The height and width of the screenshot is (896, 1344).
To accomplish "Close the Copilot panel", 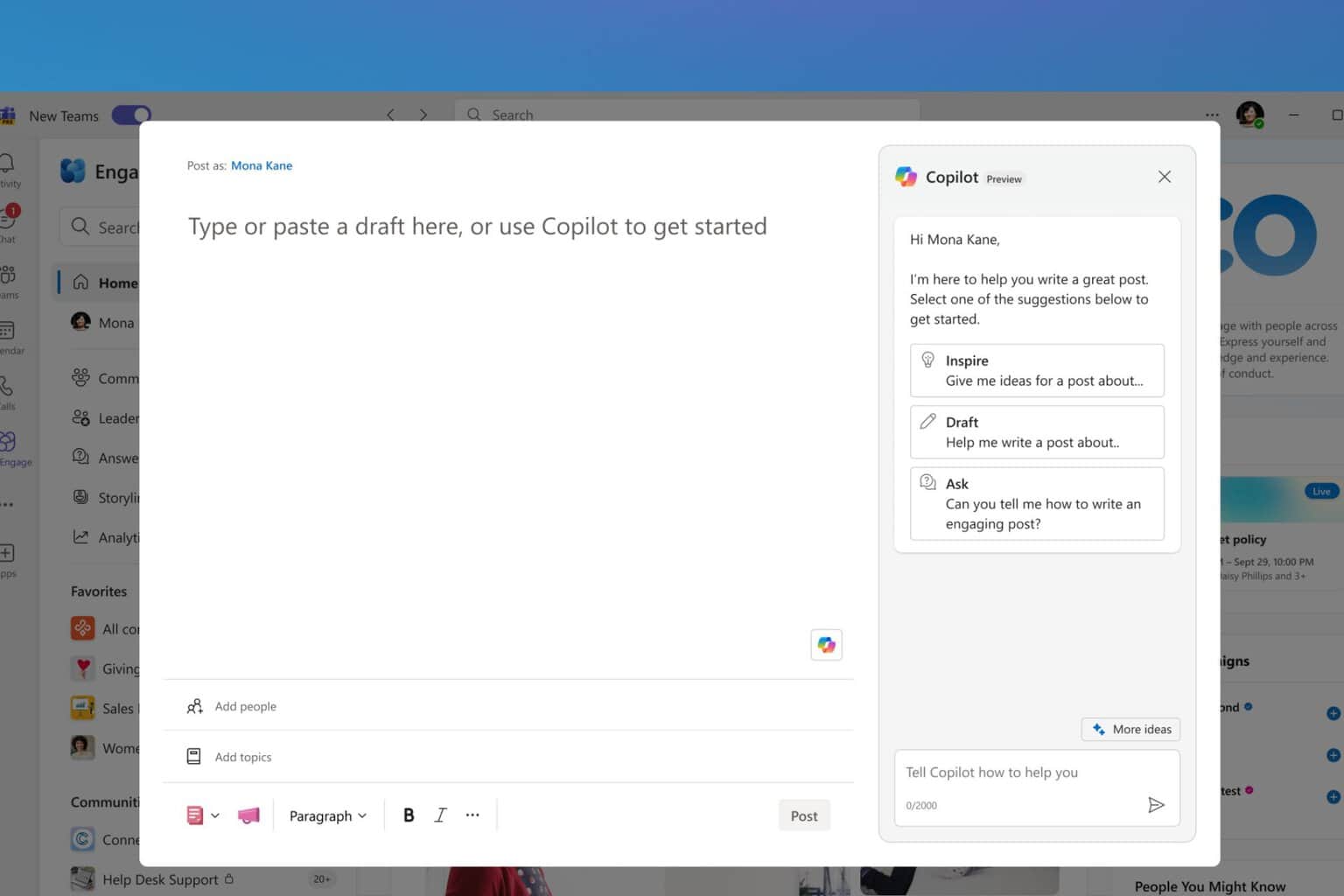I will [1165, 177].
